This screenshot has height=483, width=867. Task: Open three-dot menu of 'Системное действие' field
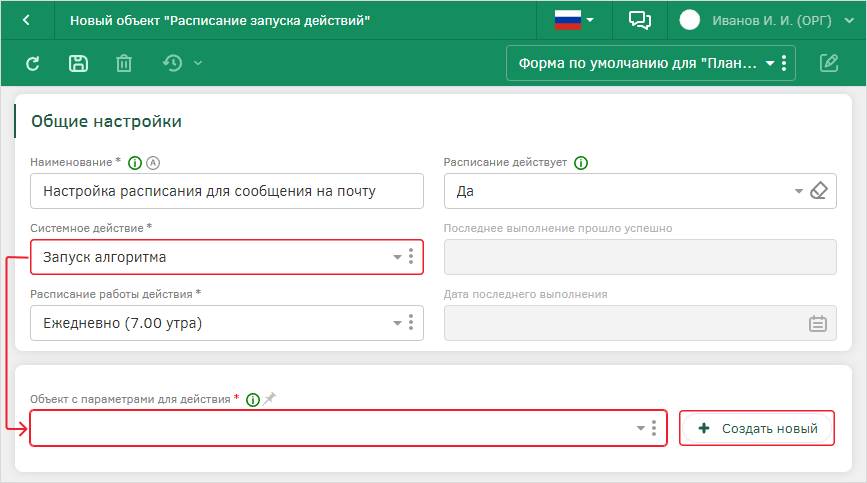(x=411, y=257)
